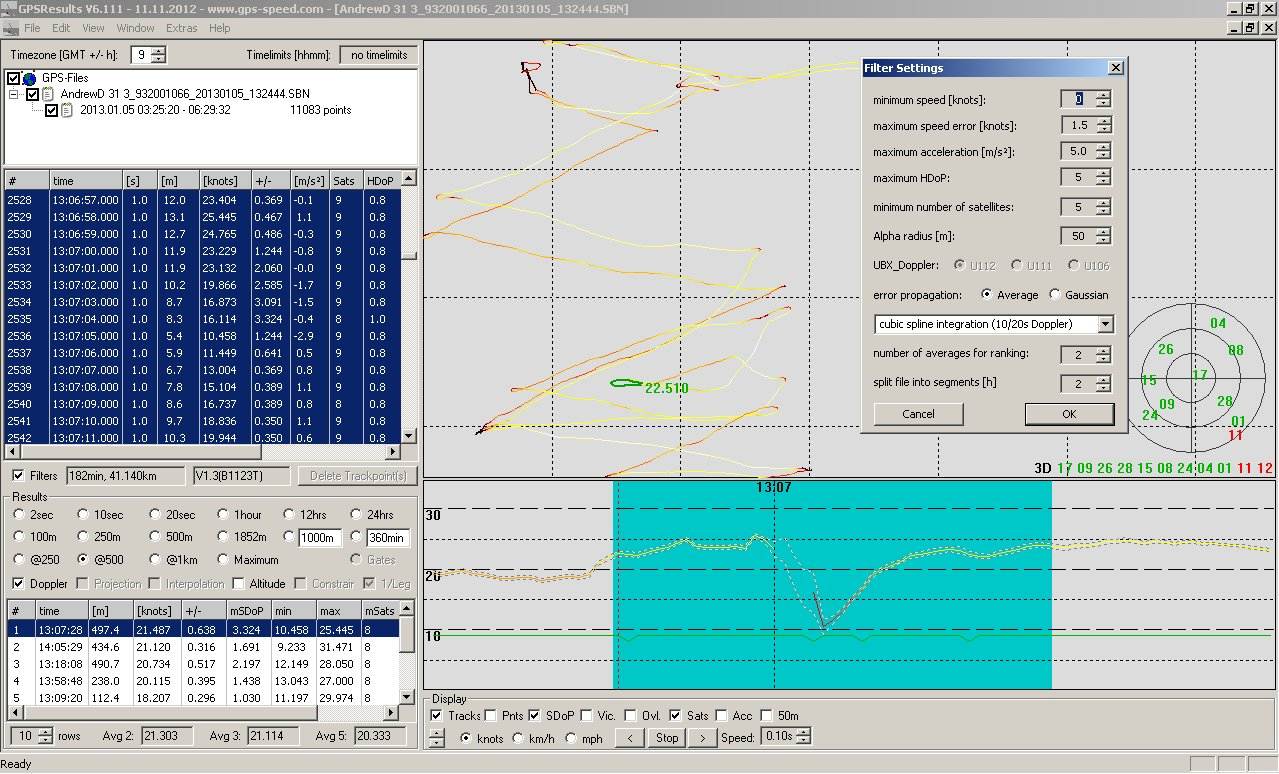The image size is (1279, 774).
Task: Click the previous frame arrow button
Action: coord(629,738)
